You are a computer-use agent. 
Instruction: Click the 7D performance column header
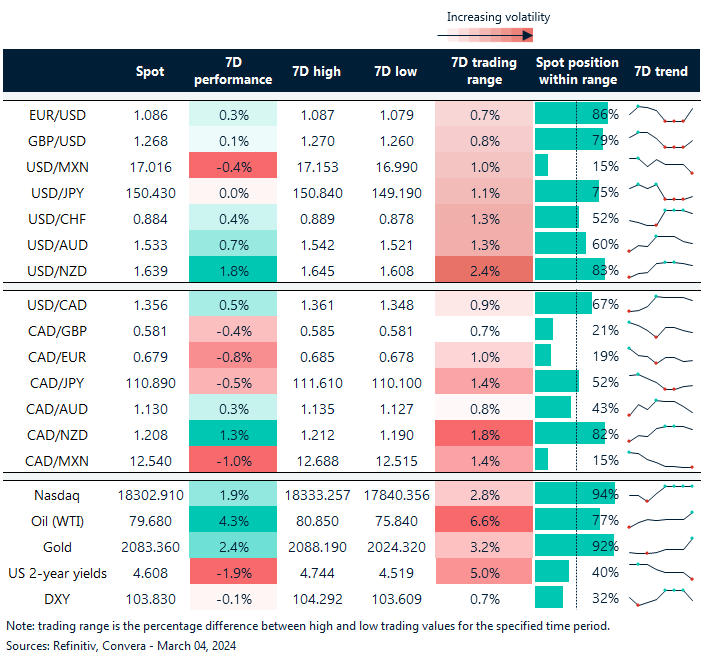pos(232,71)
